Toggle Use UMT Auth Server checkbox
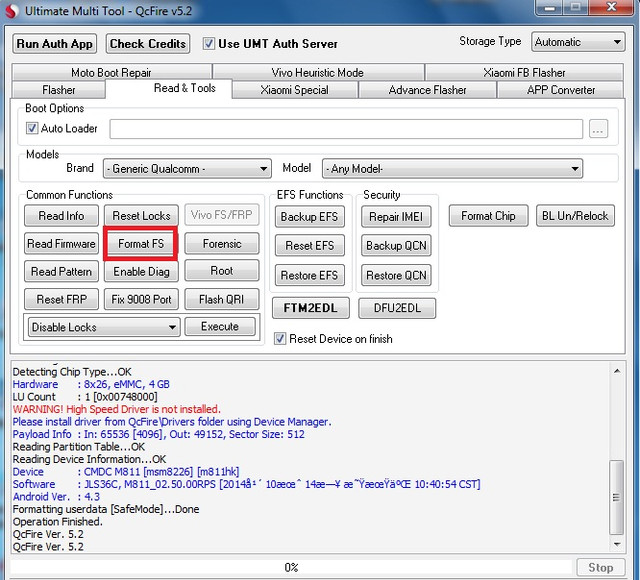640x580 pixels. click(x=209, y=44)
